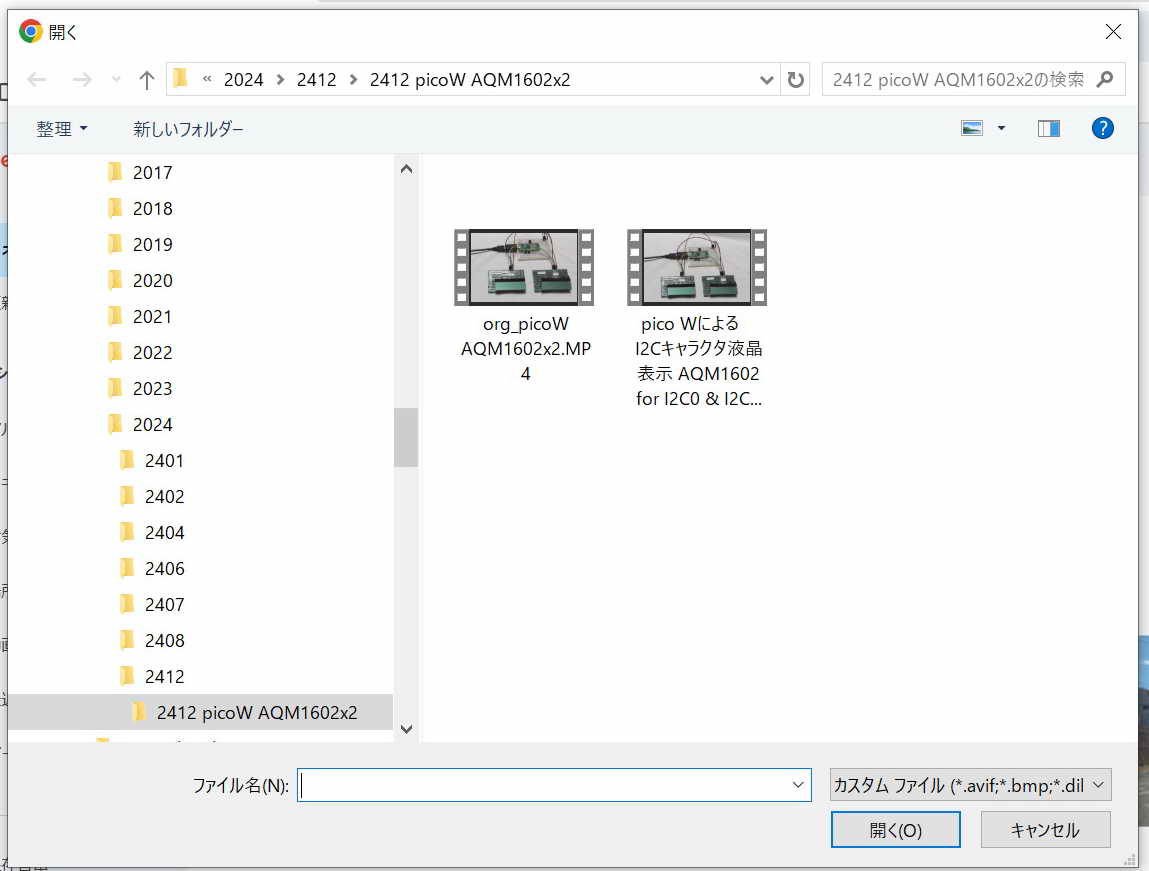Click 新しいフォルダー to create a folder
The height and width of the screenshot is (871, 1149).
click(x=188, y=129)
